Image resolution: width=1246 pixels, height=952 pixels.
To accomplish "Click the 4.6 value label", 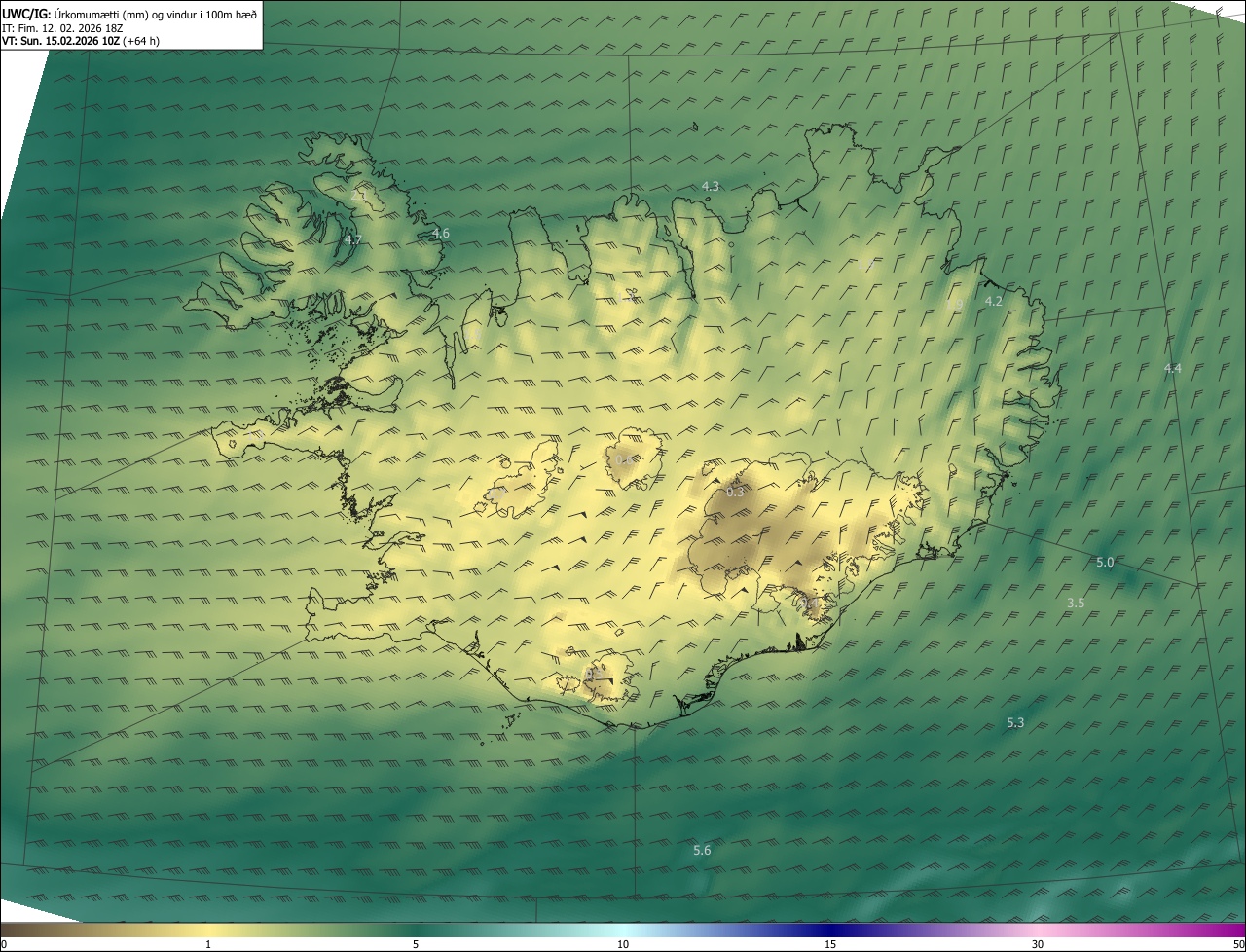I will 441,233.
